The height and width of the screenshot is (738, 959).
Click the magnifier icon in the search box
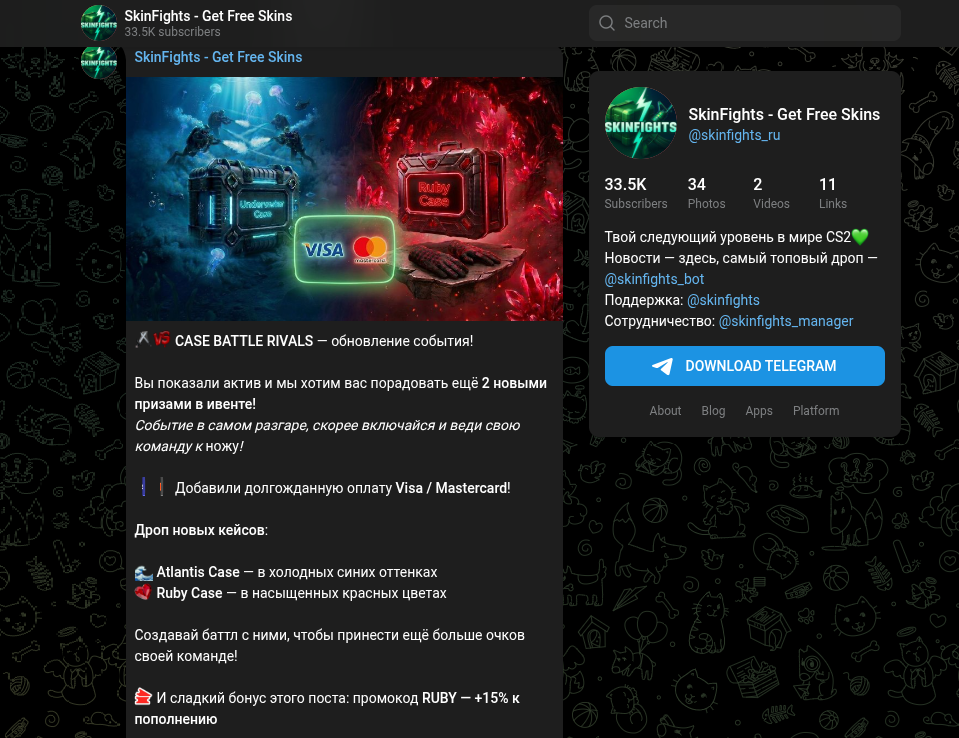click(x=607, y=23)
